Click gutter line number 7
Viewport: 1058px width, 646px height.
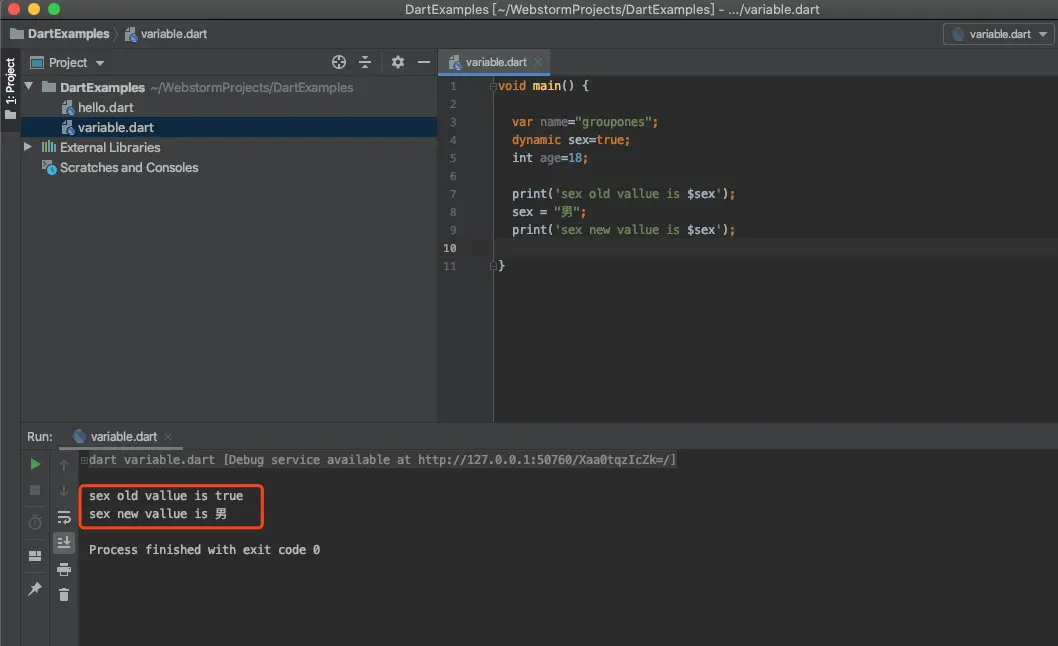453,194
